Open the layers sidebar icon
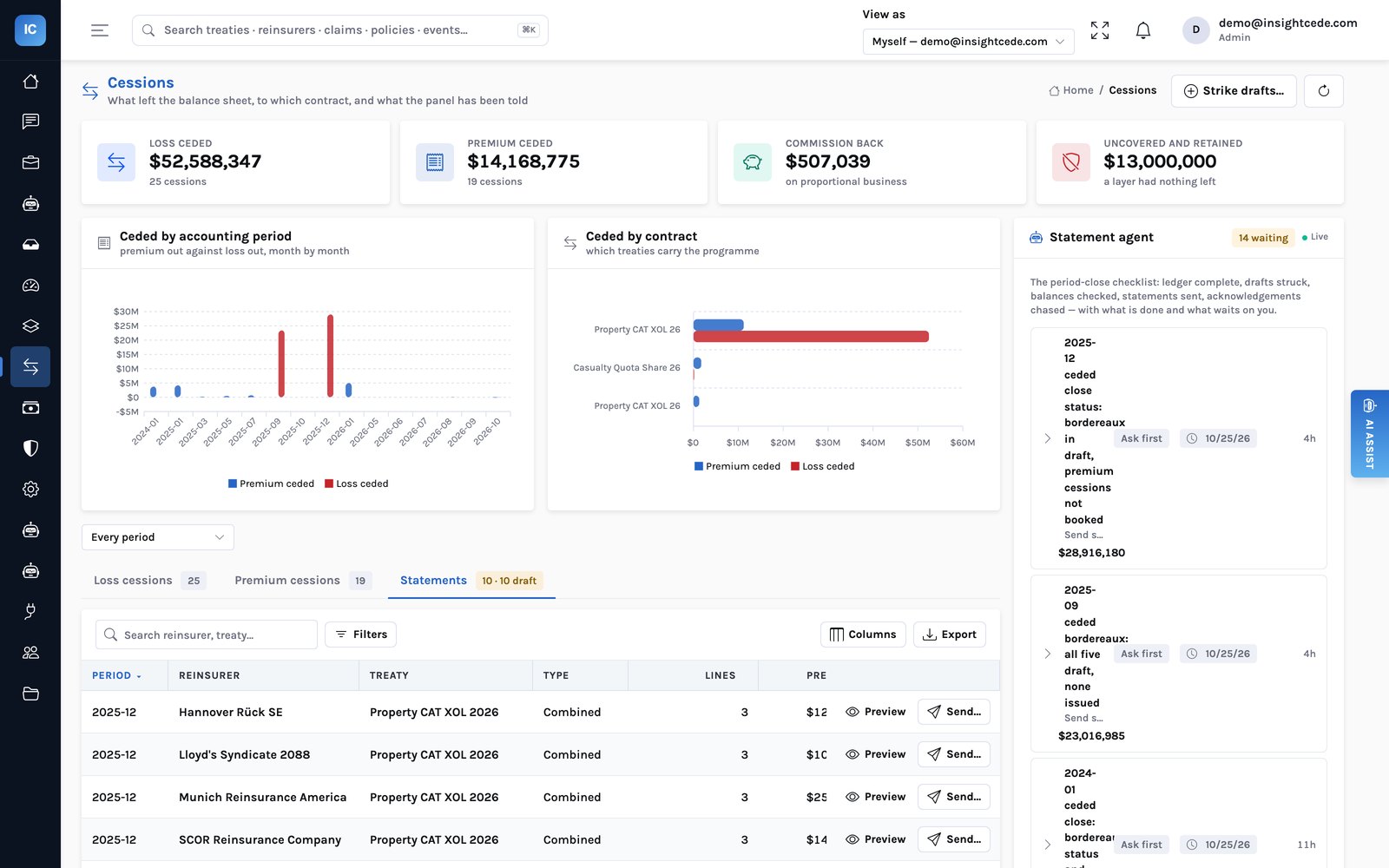The image size is (1389, 868). (x=30, y=325)
